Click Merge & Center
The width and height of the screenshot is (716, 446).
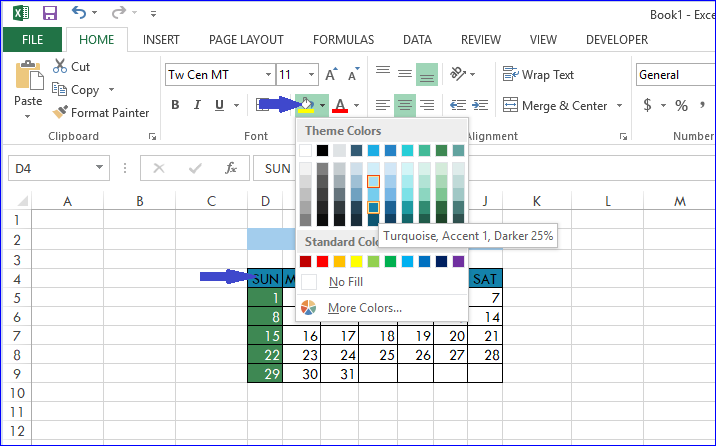pyautogui.click(x=555, y=105)
